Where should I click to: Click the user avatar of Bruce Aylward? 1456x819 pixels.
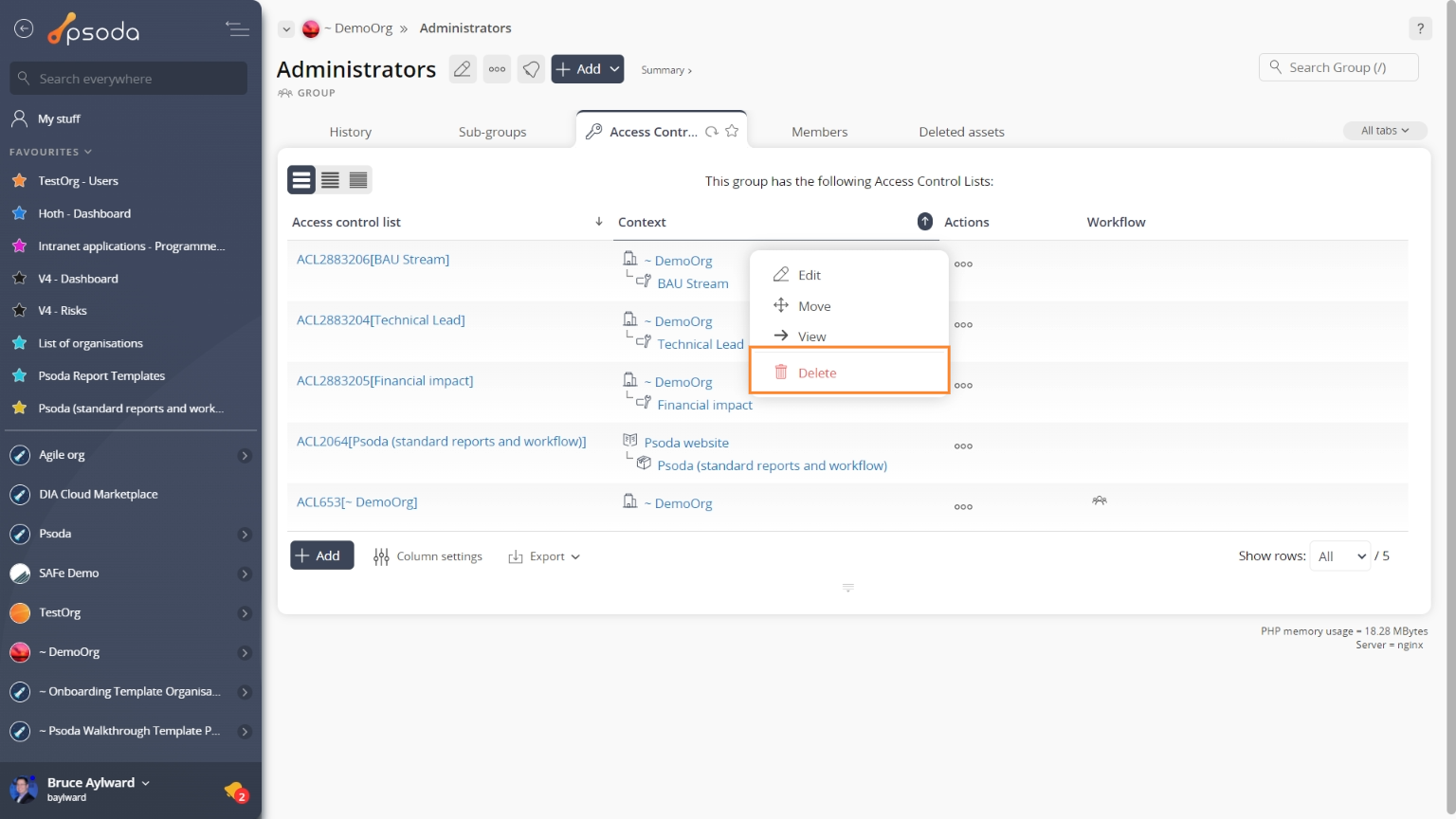pos(23,789)
